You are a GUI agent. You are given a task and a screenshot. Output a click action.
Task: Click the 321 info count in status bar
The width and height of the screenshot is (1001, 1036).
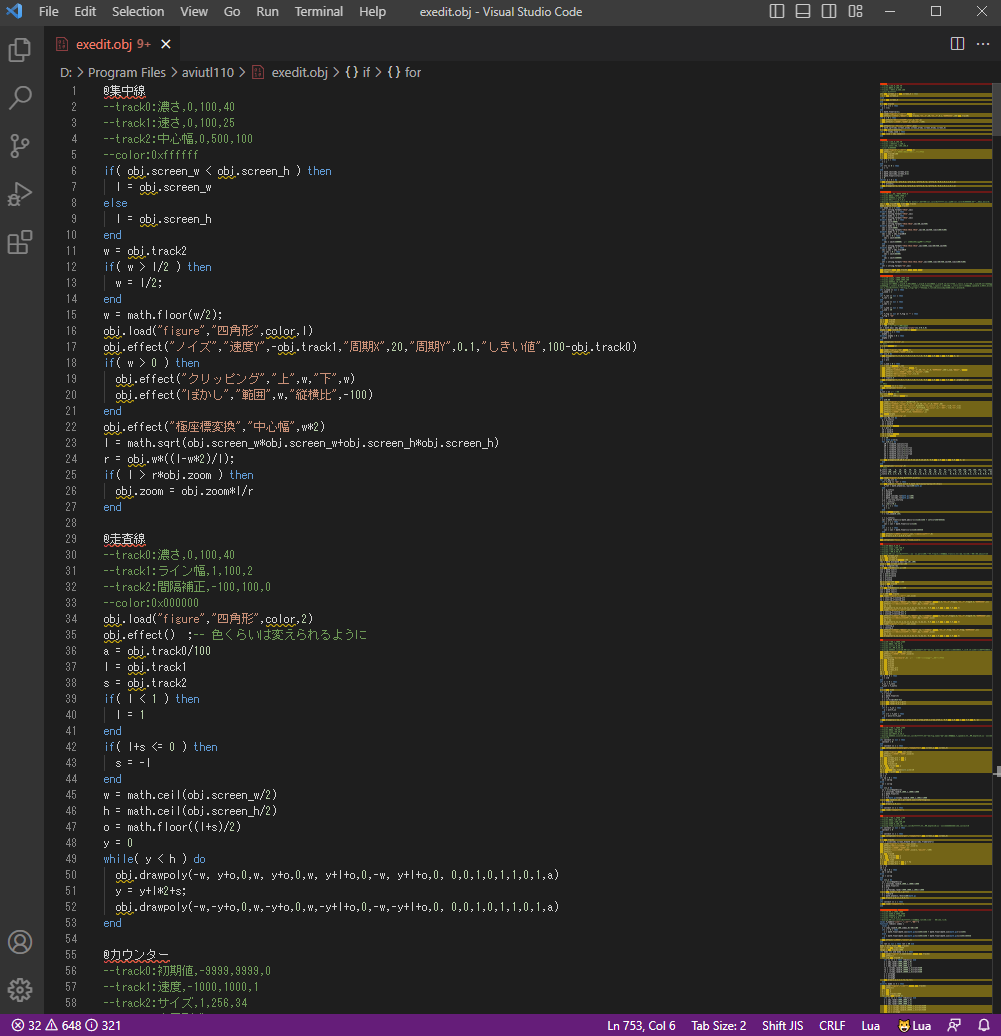click(104, 1025)
